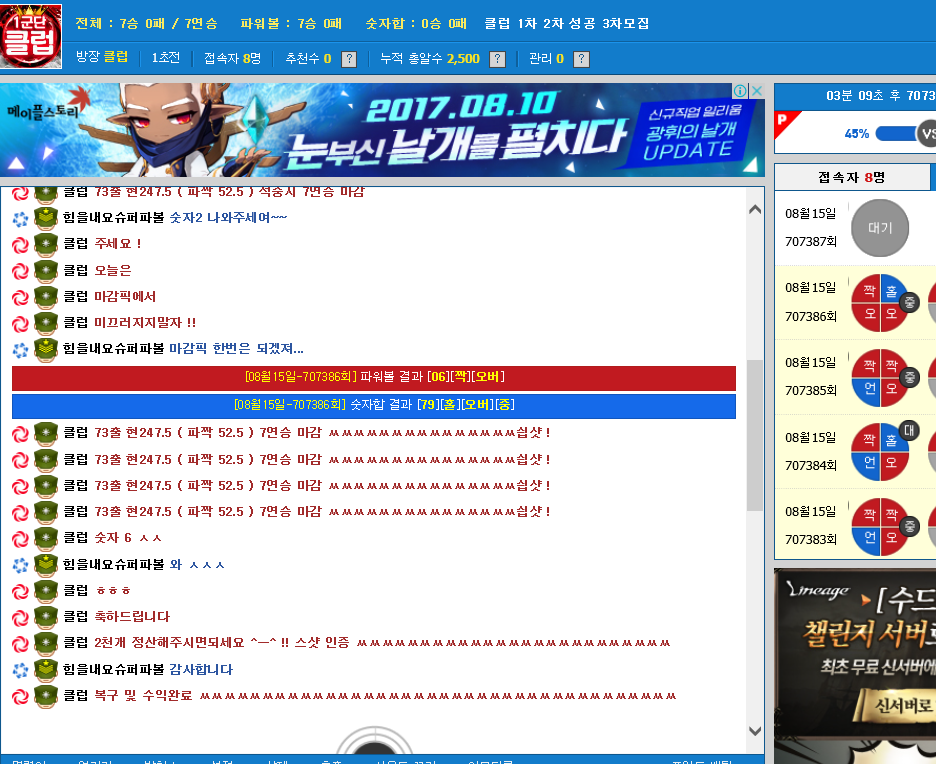This screenshot has height=764, width=936.
Task: Open the help icon beside 추천수 0
Action: coord(349,59)
